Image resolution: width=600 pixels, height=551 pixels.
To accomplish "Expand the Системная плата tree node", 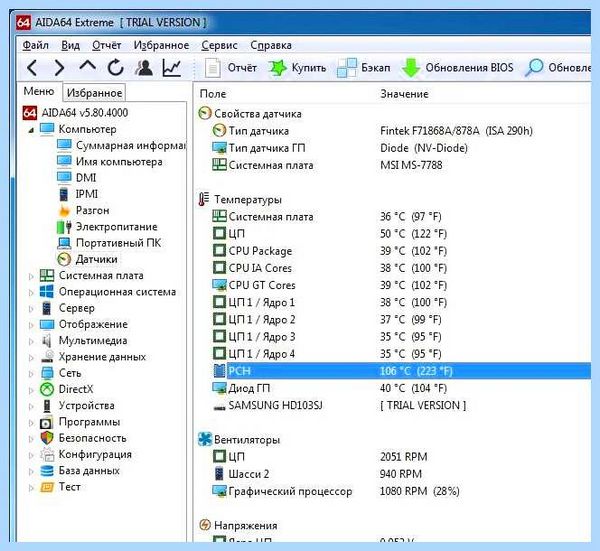I will (31, 276).
